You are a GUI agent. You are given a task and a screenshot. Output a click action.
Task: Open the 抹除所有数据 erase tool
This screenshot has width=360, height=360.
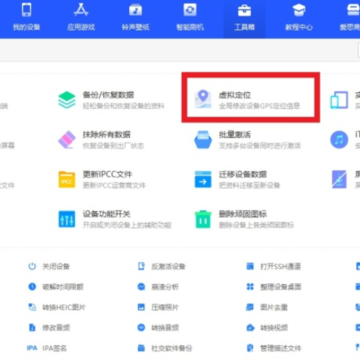[101, 139]
